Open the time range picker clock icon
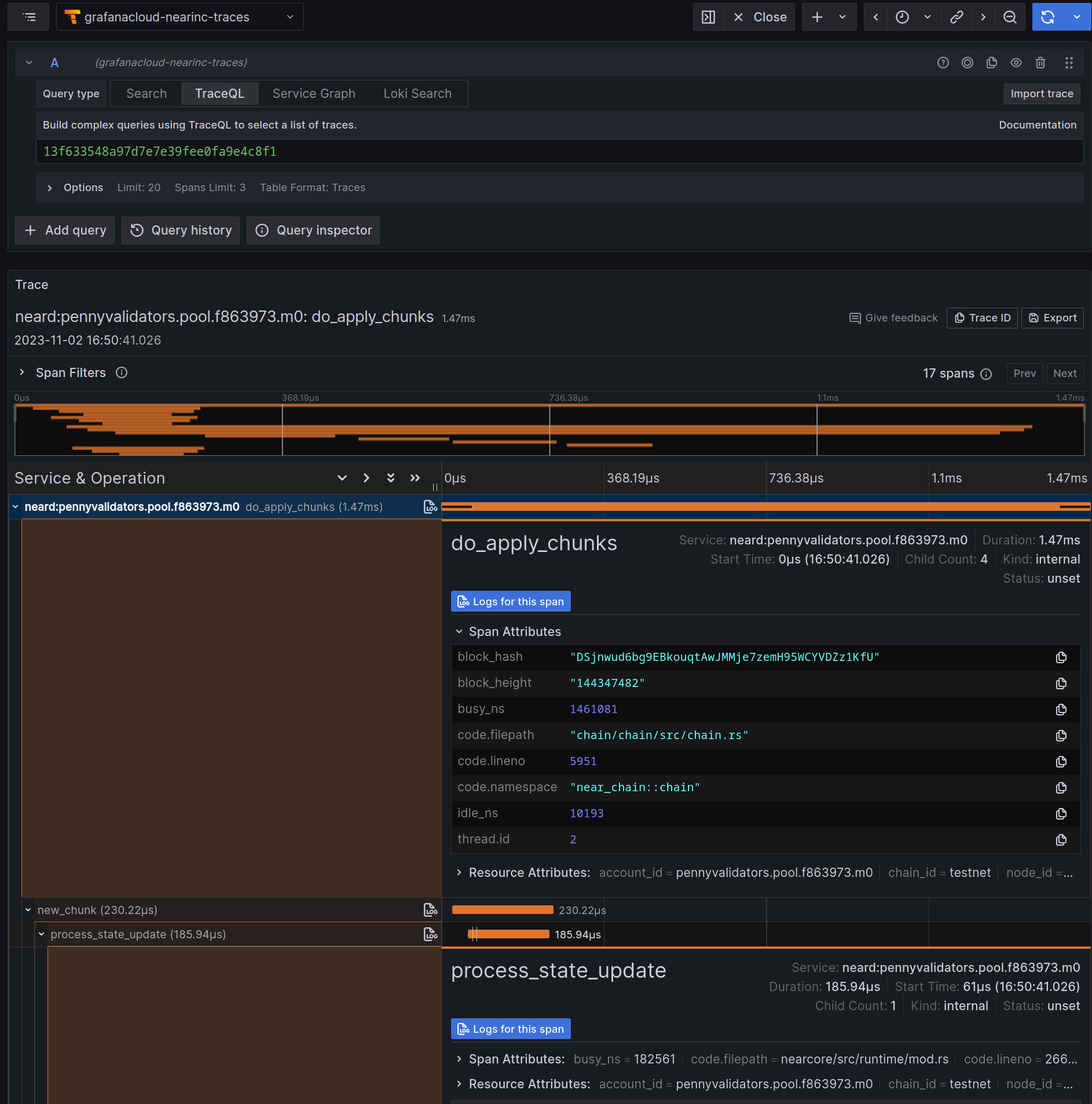 902,17
